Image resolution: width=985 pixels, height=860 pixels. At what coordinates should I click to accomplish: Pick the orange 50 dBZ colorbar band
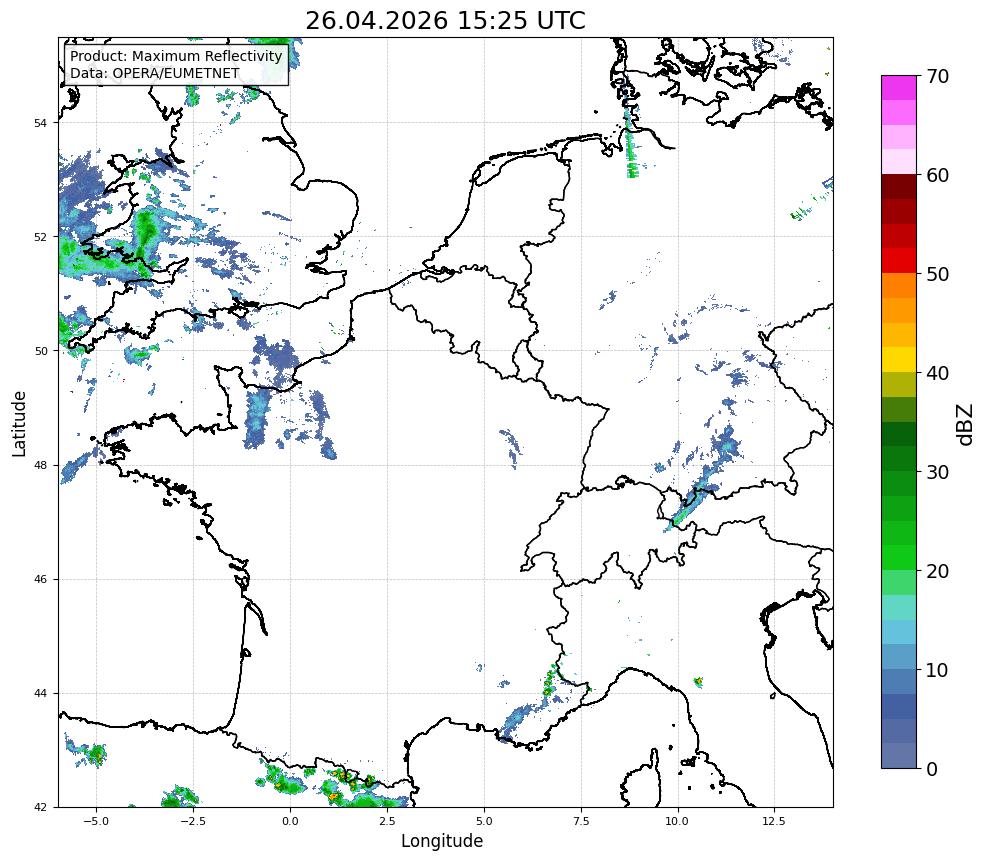coord(898,285)
